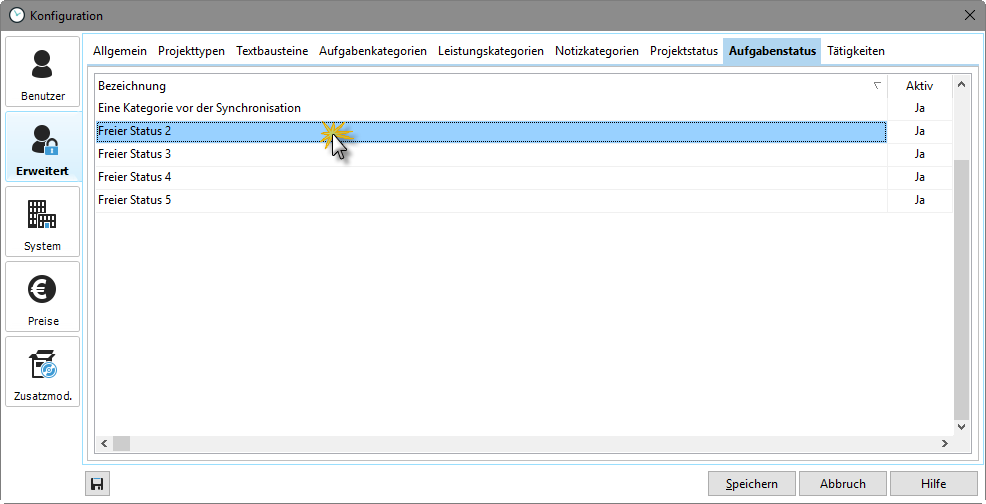Open the Tätigkeiten tab
This screenshot has width=986, height=504.
tap(855, 51)
